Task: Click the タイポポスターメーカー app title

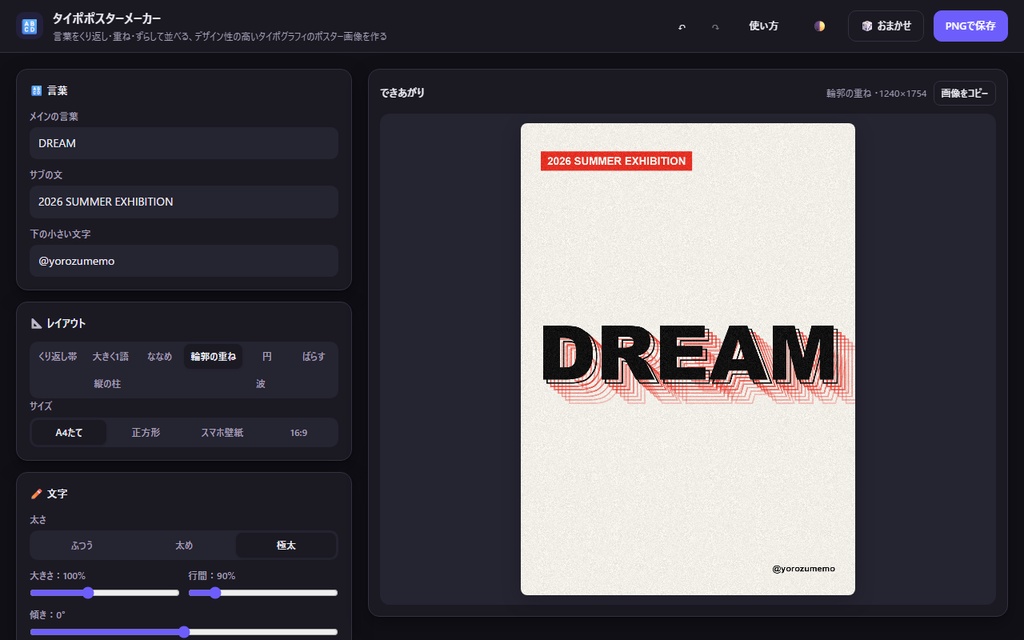Action: point(106,18)
